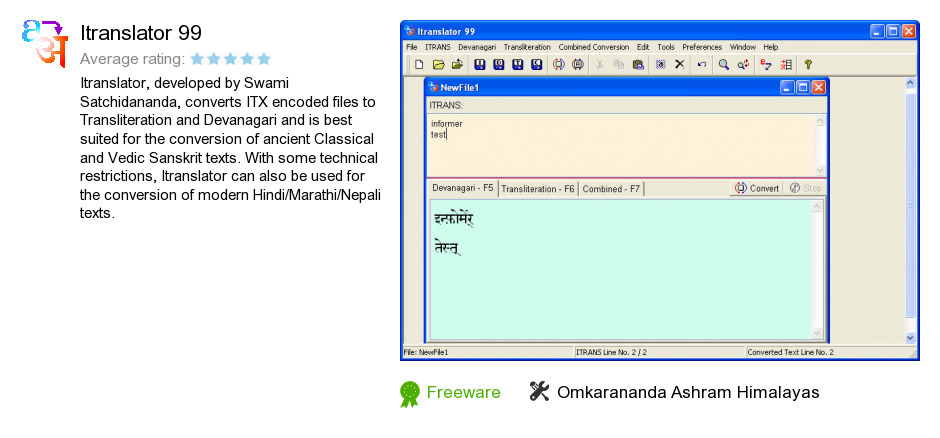
Task: Click the Find magnifier toolbar icon
Action: coord(724,64)
